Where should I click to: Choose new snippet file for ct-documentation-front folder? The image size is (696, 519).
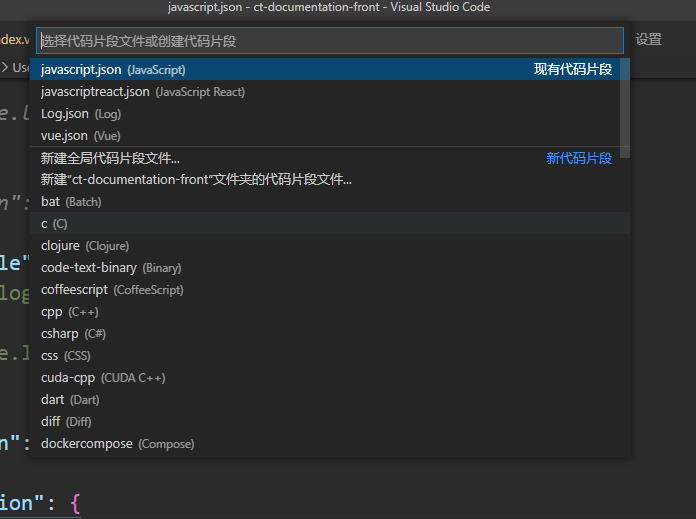click(x=330, y=179)
